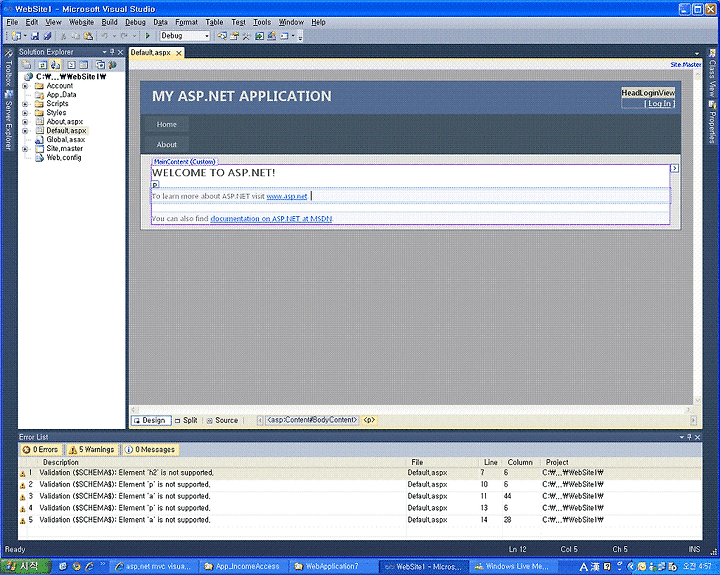Expand the Styles folder node
Image resolution: width=720 pixels, height=575 pixels.
[x=25, y=113]
